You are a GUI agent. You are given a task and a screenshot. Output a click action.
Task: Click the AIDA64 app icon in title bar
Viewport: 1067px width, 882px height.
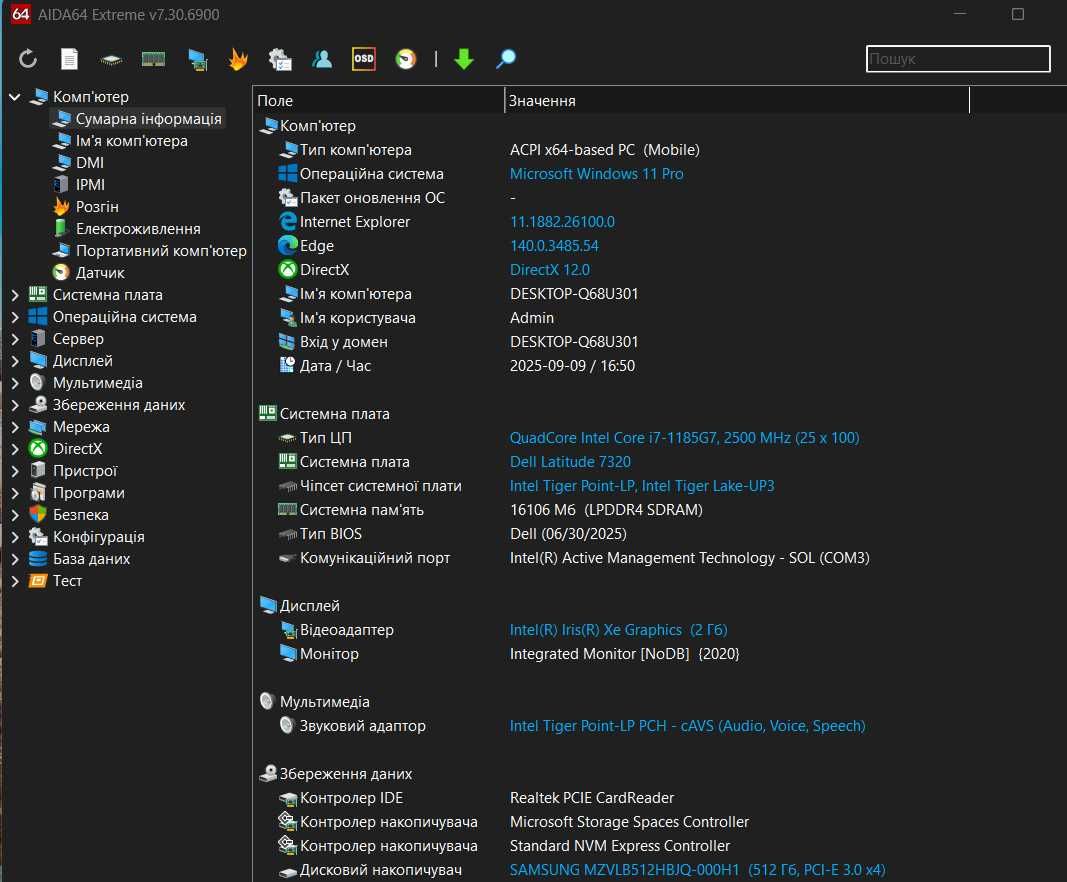tap(21, 14)
